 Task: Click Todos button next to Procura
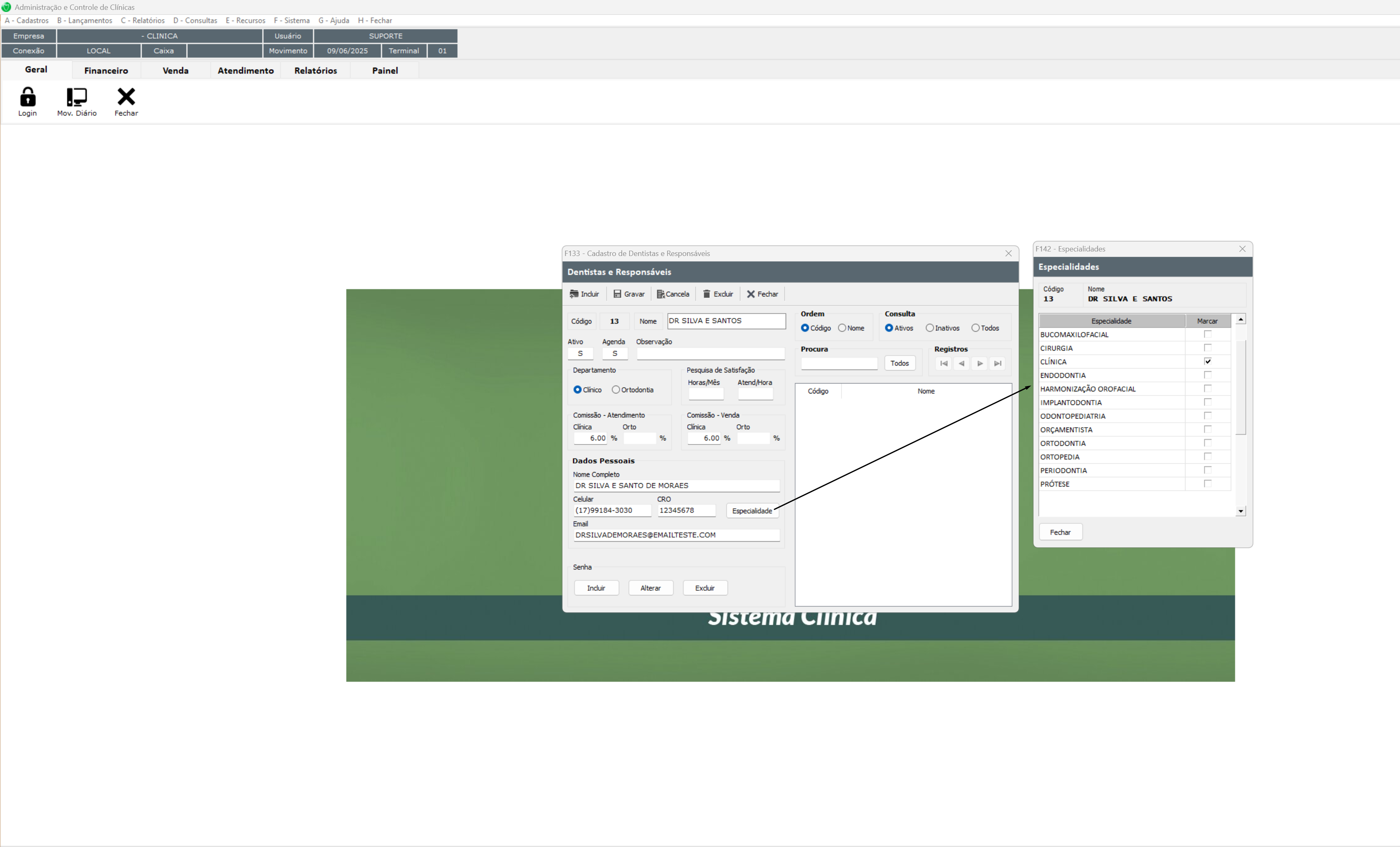(899, 363)
